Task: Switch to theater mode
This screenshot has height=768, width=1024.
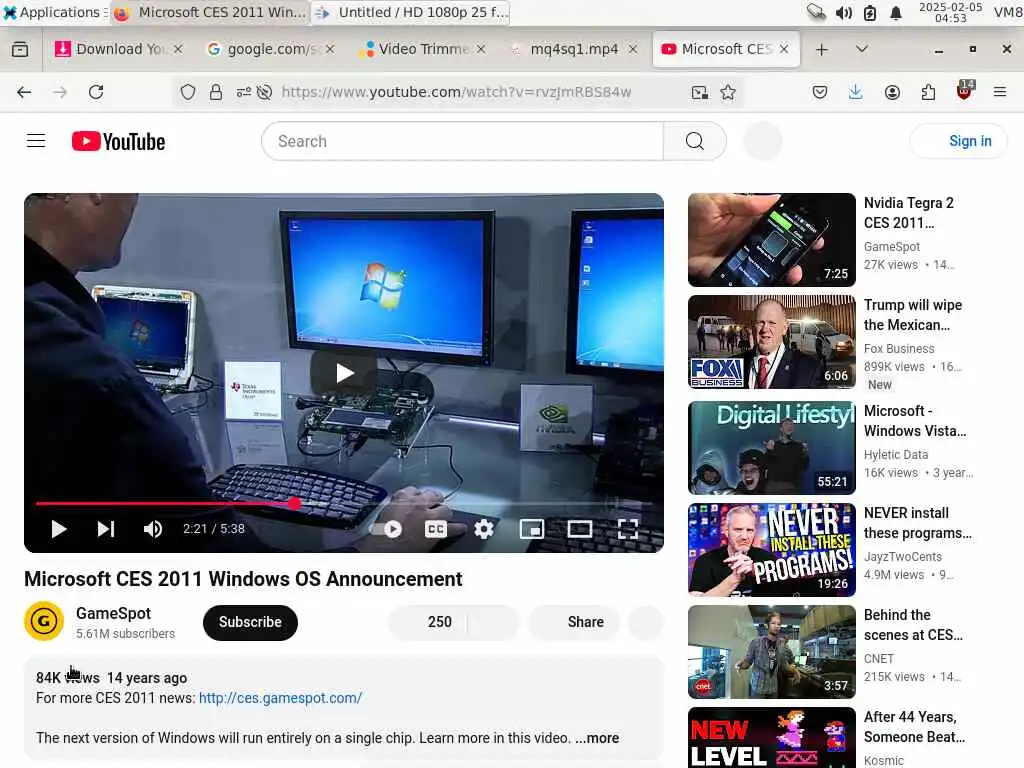Action: (x=580, y=529)
